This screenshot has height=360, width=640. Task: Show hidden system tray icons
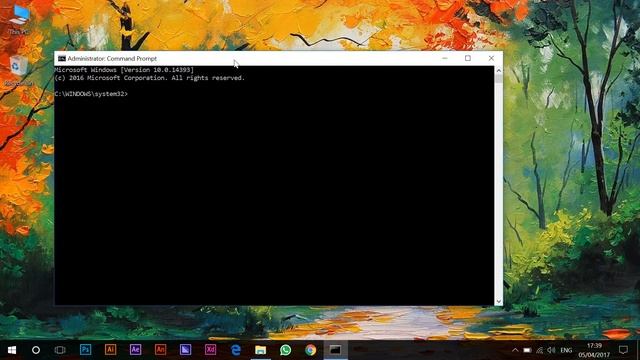pos(515,350)
